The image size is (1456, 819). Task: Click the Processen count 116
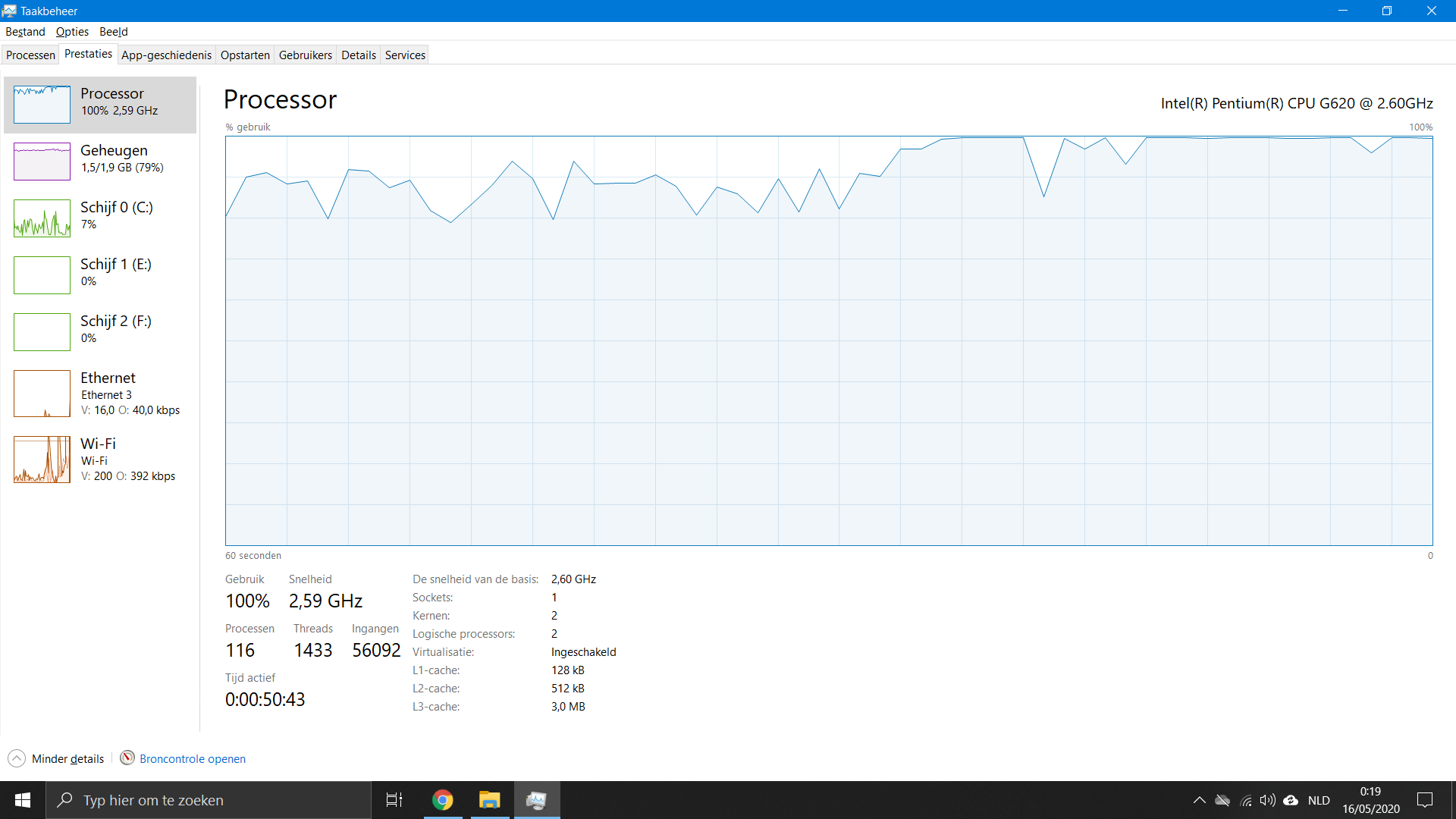[240, 651]
